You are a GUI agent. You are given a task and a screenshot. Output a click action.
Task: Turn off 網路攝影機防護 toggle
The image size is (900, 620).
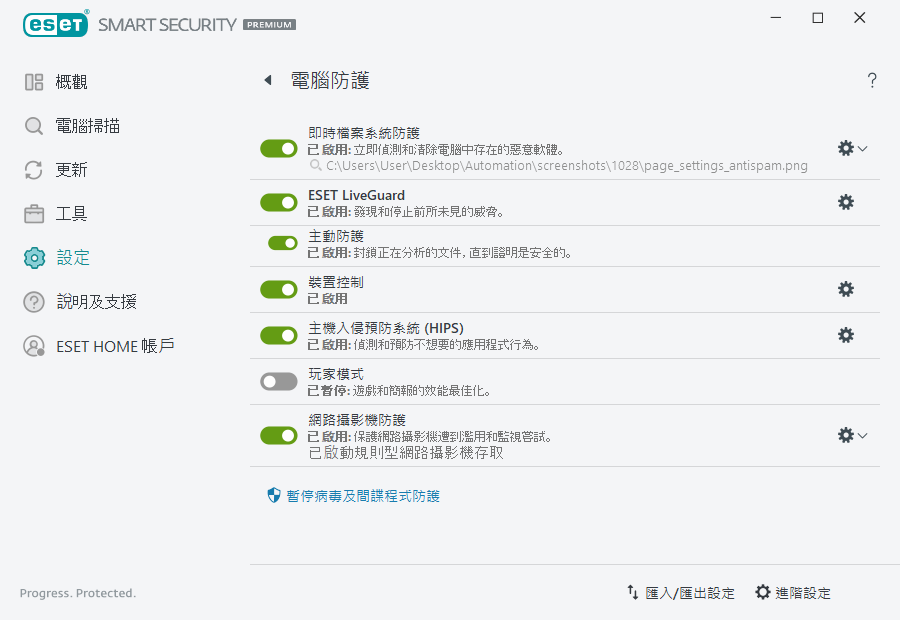point(278,432)
